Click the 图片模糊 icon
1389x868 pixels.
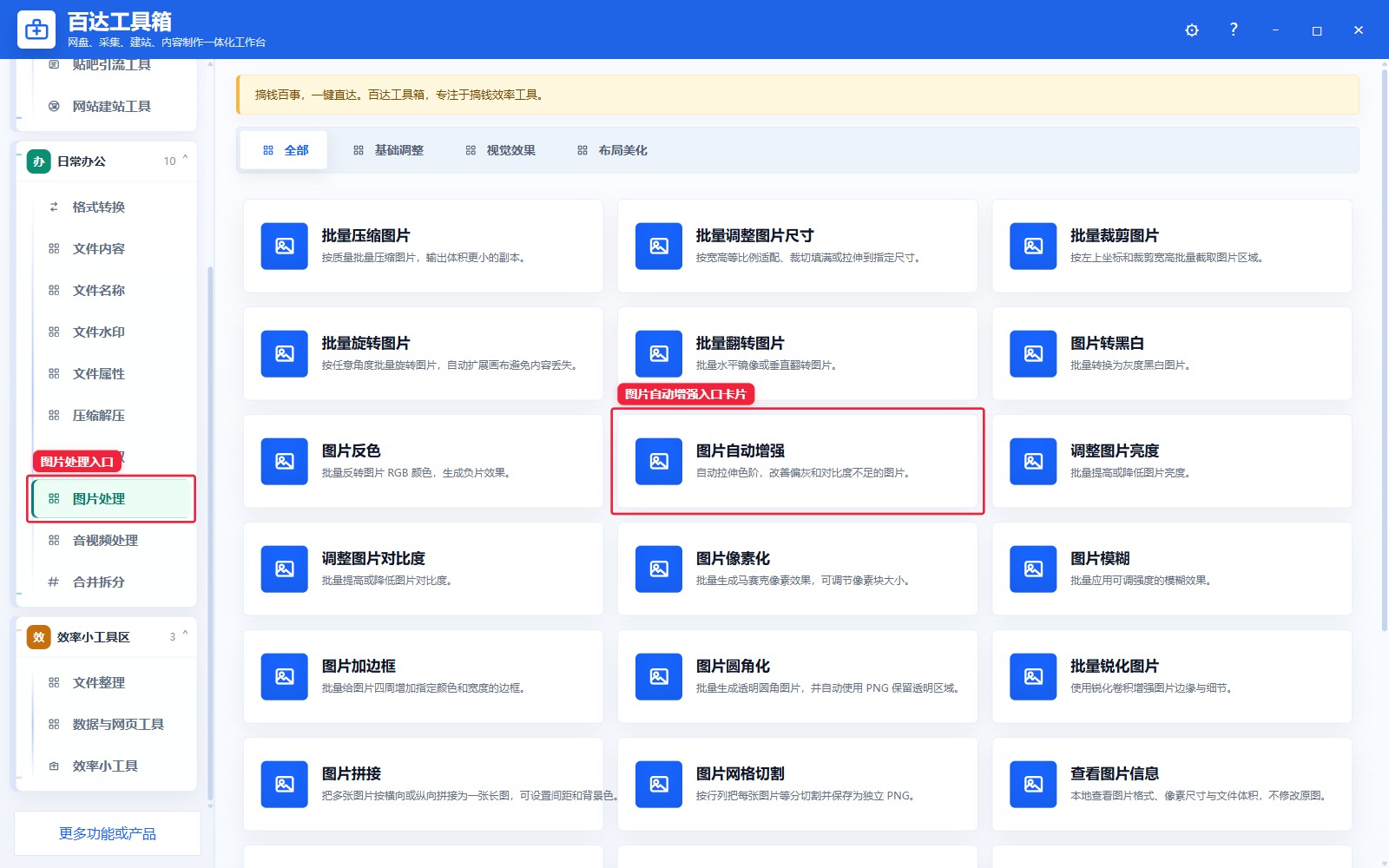click(x=1033, y=569)
